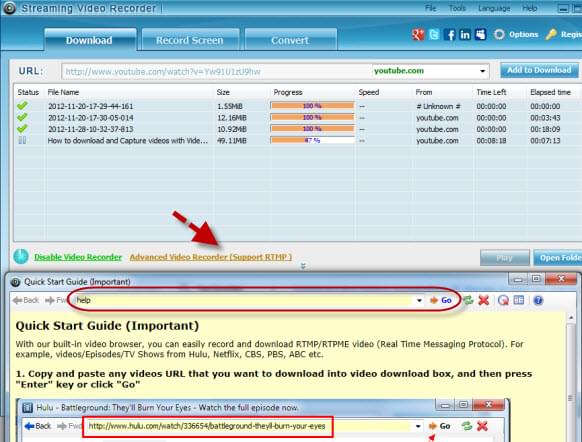This screenshot has height=442, width=582.
Task: Share via the Twitter icon
Action: coord(434,35)
